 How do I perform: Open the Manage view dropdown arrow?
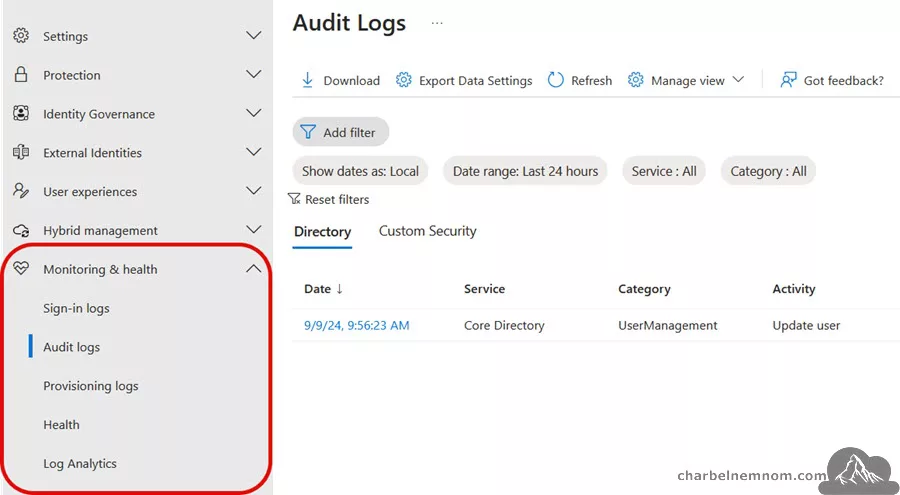point(738,80)
